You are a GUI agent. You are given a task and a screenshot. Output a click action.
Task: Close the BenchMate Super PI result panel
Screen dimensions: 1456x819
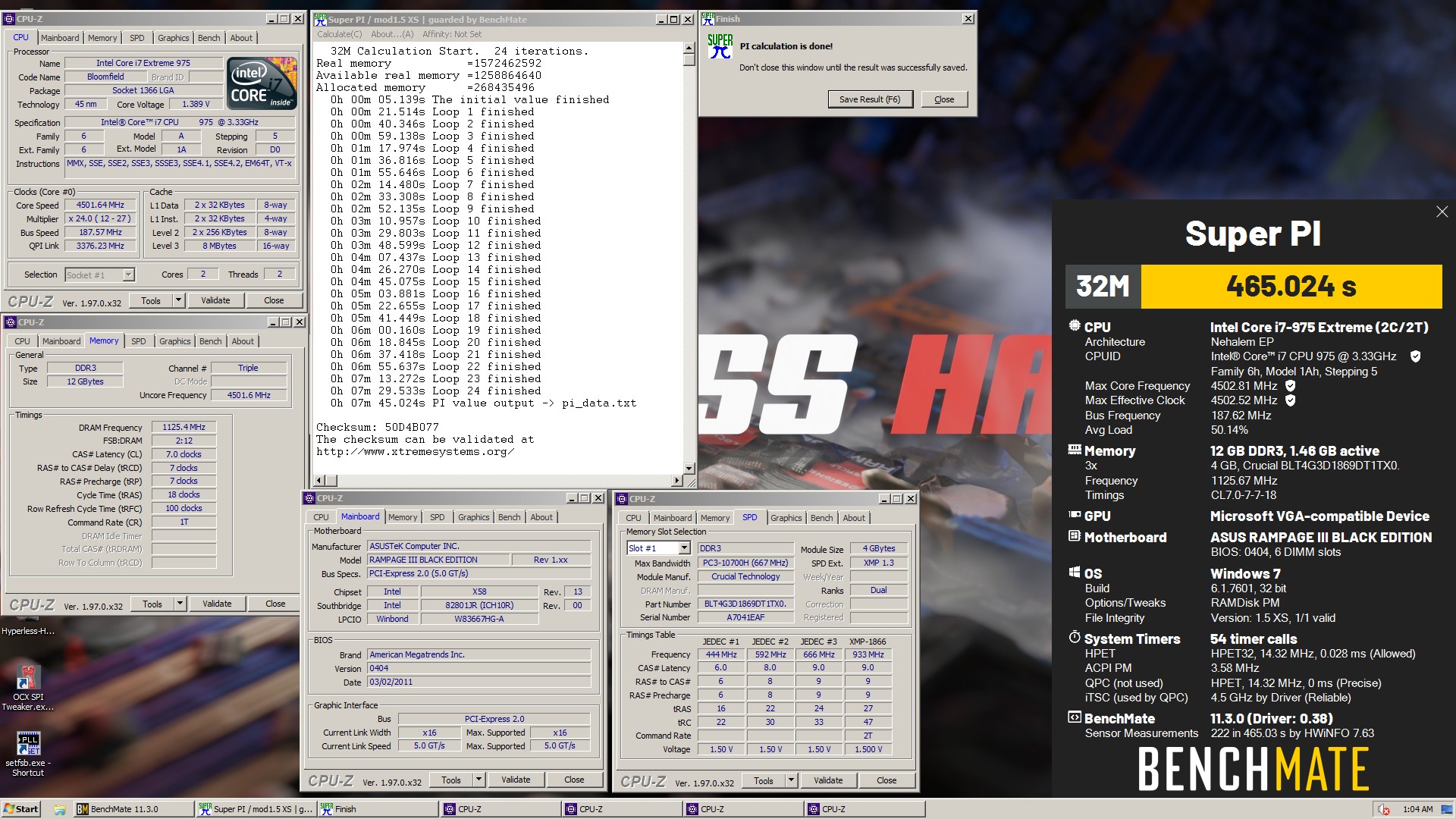[1442, 212]
